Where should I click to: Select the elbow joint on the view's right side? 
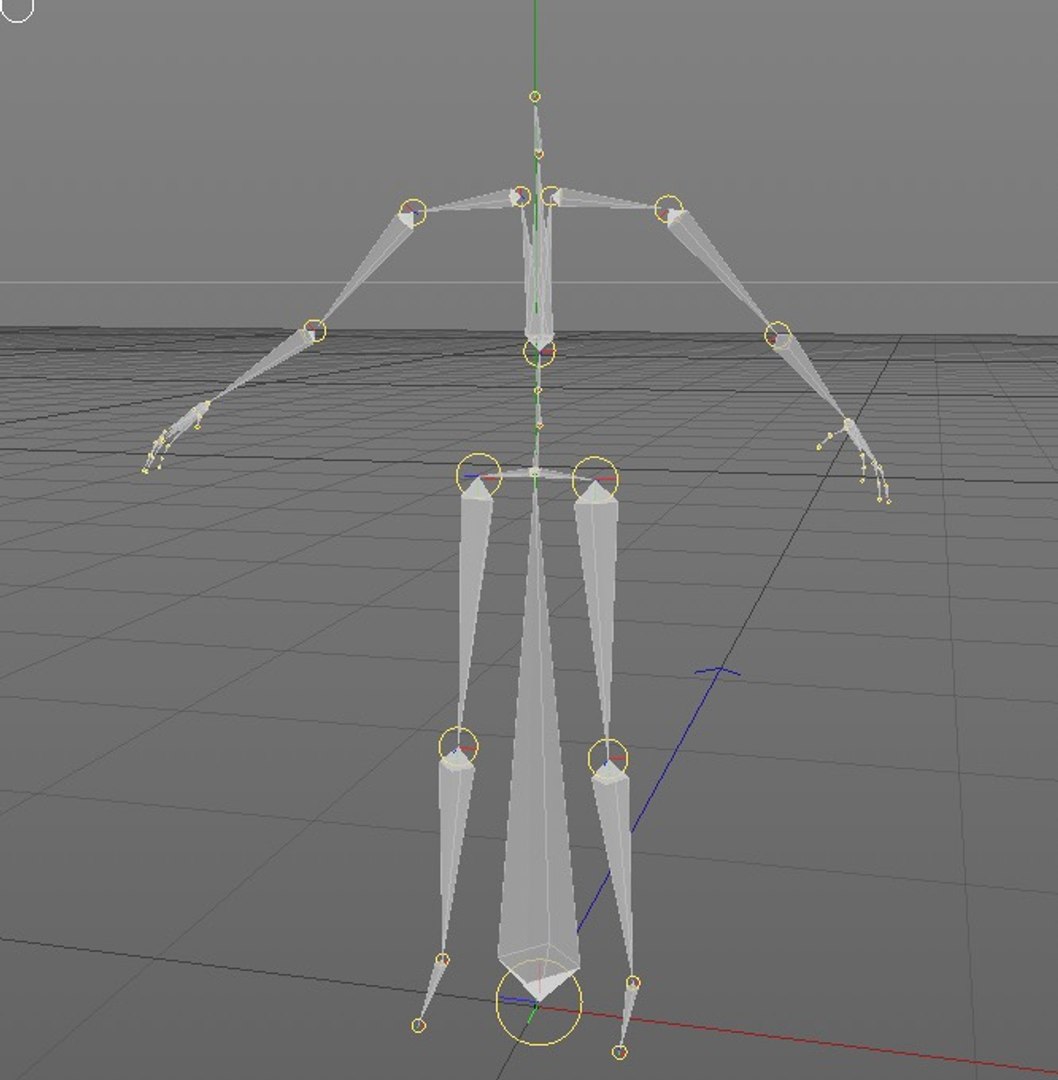tap(778, 335)
